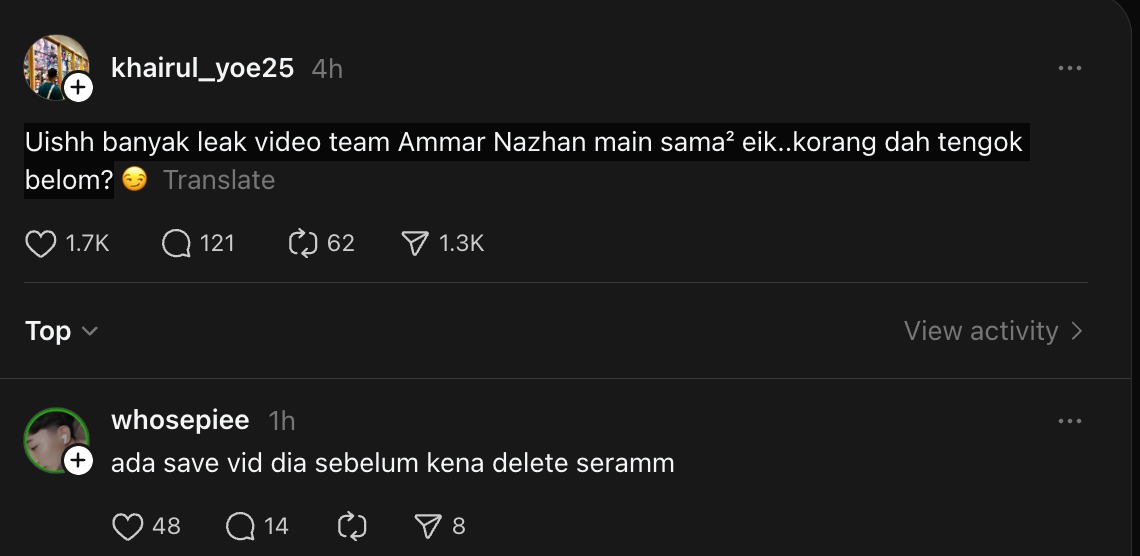Open replies on khairul_yoe25's post

(176, 244)
